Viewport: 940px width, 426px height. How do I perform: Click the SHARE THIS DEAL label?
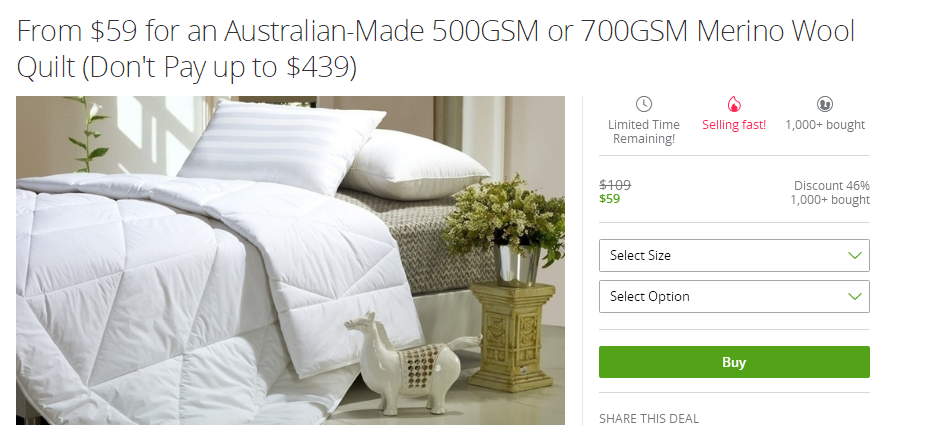pyautogui.click(x=649, y=419)
